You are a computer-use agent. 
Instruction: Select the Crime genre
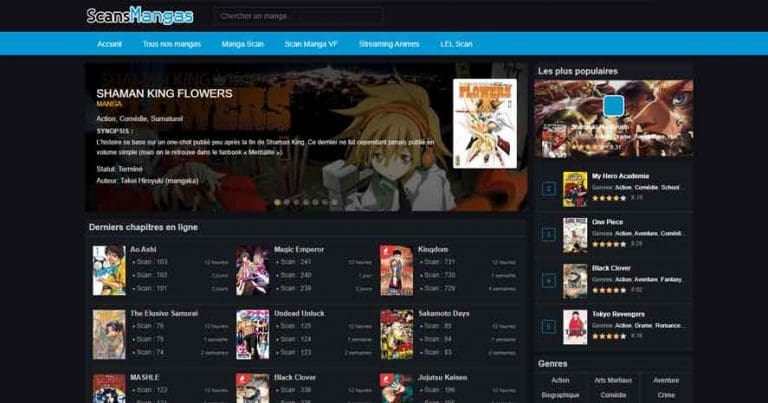coord(666,395)
